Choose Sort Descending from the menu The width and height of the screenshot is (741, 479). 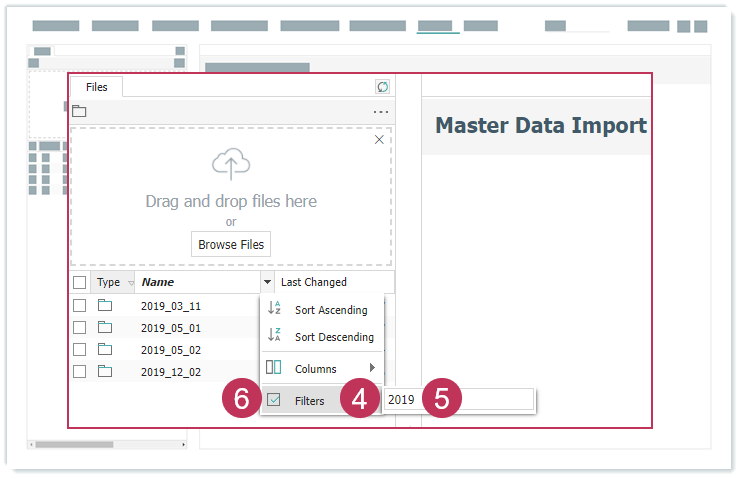point(334,337)
